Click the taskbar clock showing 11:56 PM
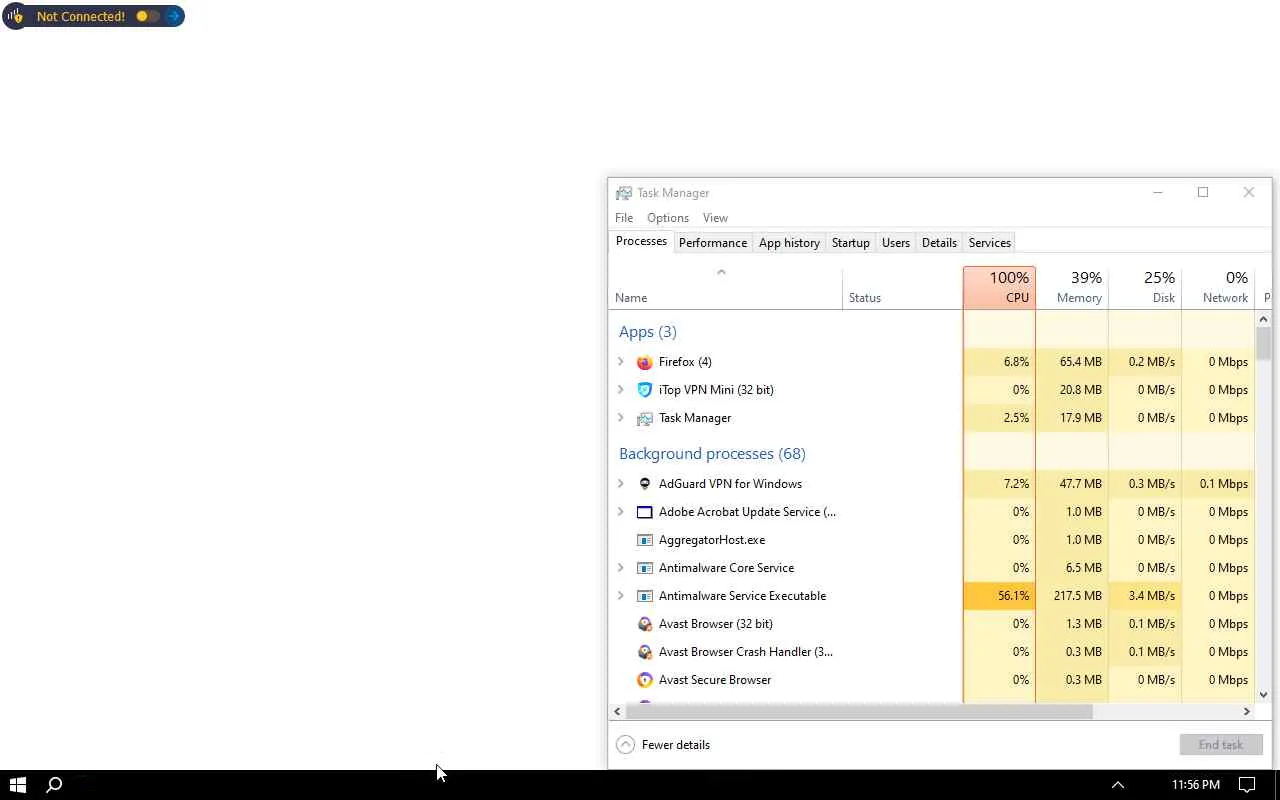 click(x=1196, y=785)
